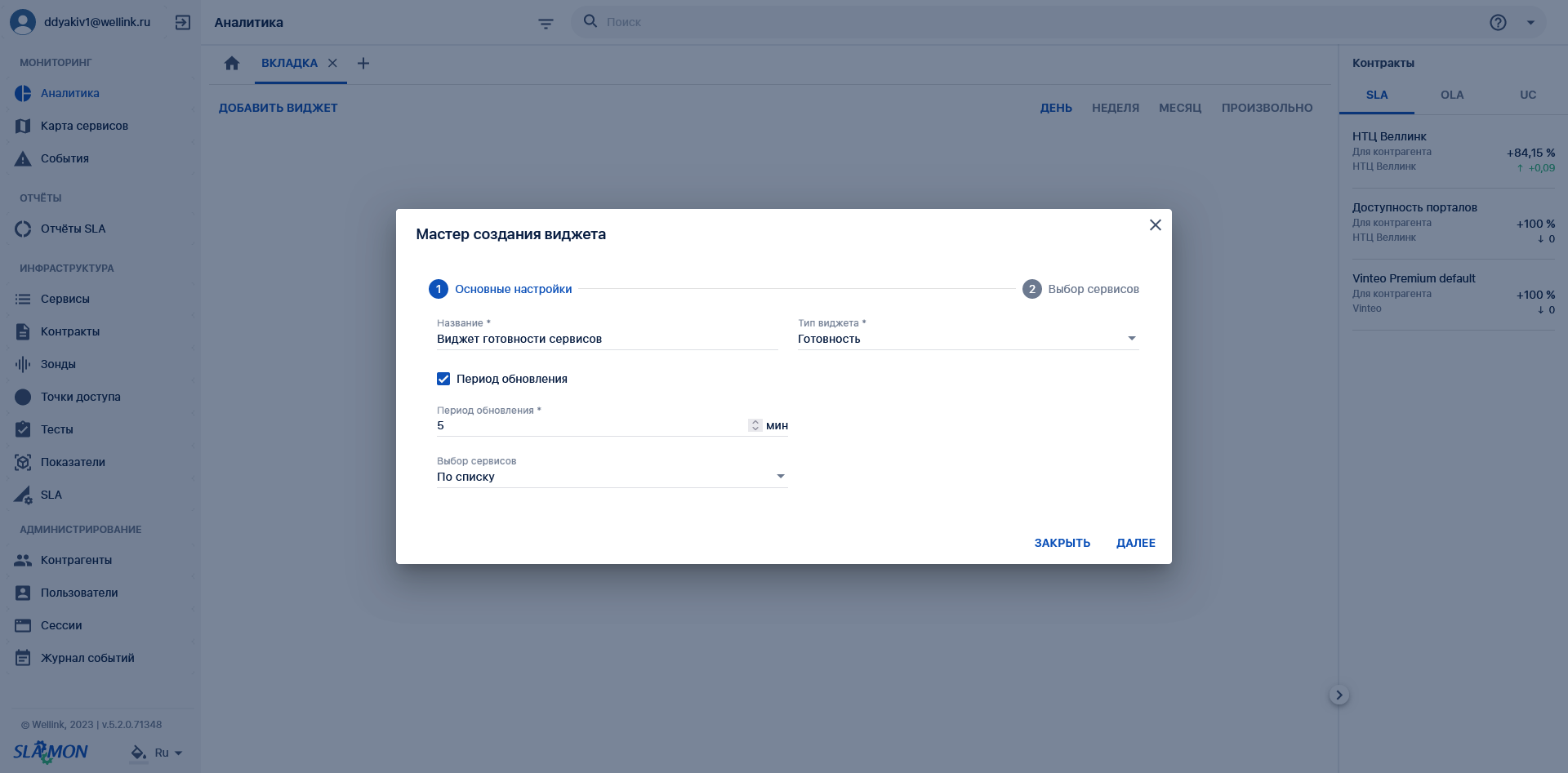Open the filter icon in top bar
This screenshot has height=773, width=1568.
[546, 24]
